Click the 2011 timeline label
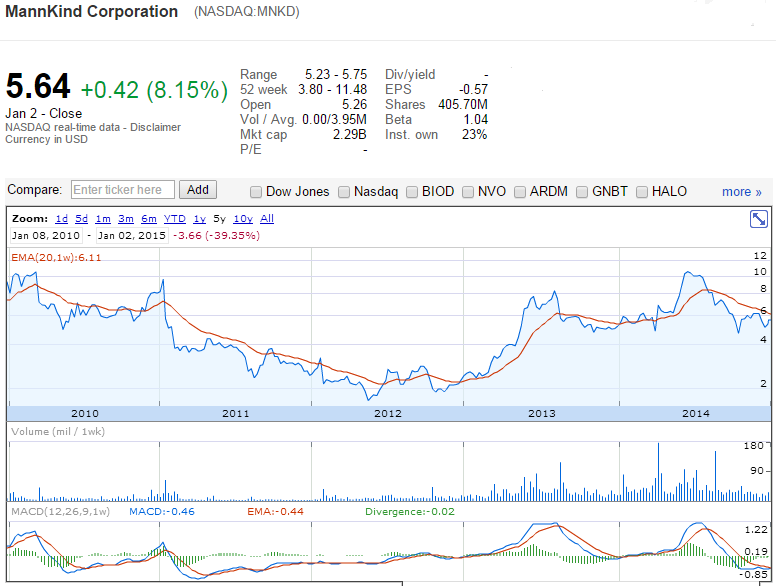This screenshot has height=586, width=776. [x=236, y=414]
